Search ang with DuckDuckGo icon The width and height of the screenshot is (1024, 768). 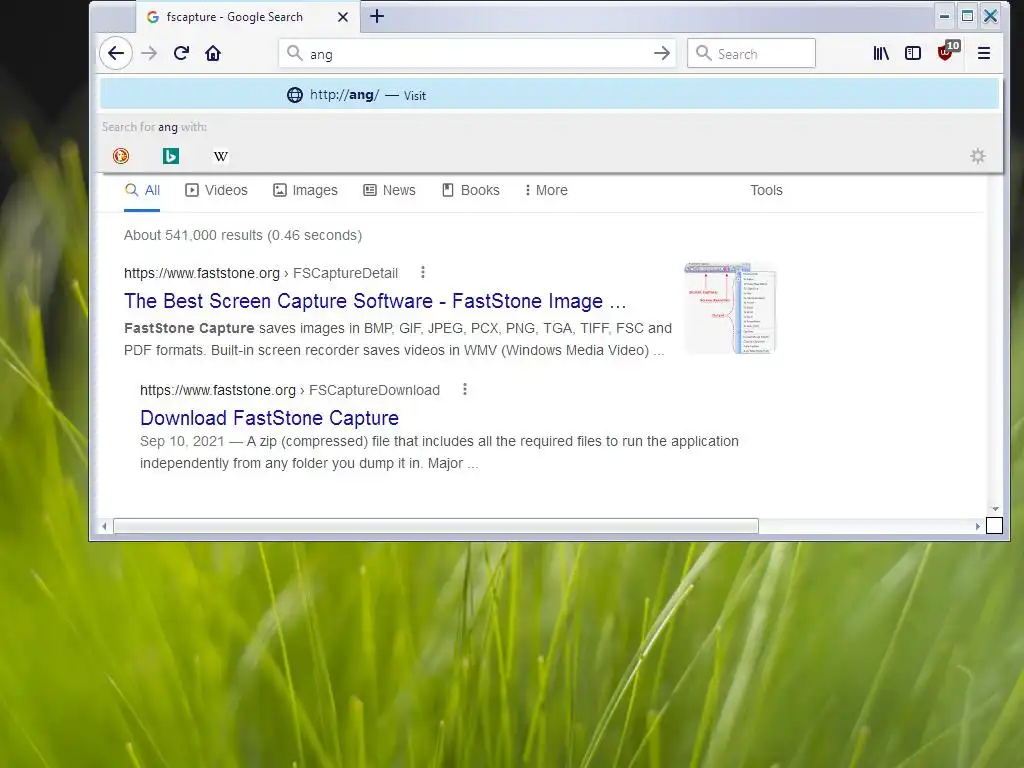pos(121,156)
